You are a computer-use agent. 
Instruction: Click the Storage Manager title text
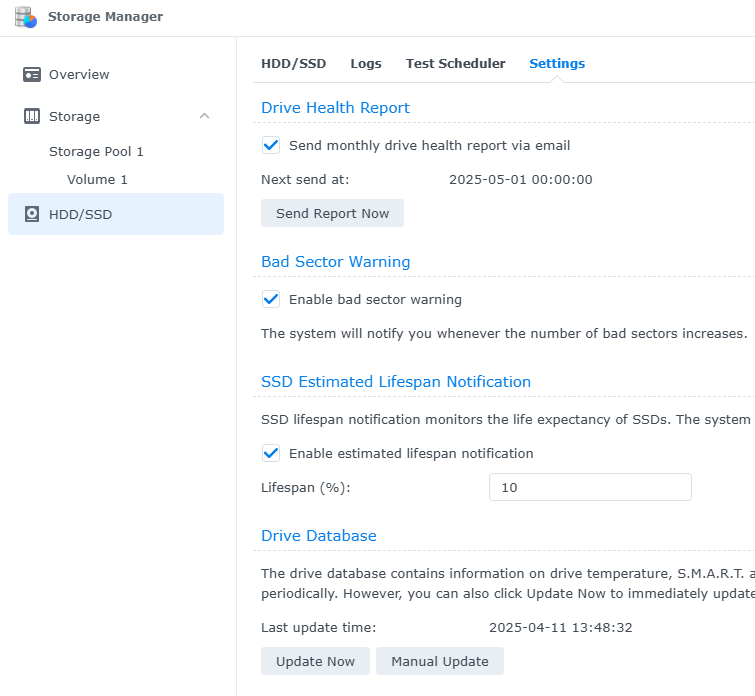pos(105,16)
